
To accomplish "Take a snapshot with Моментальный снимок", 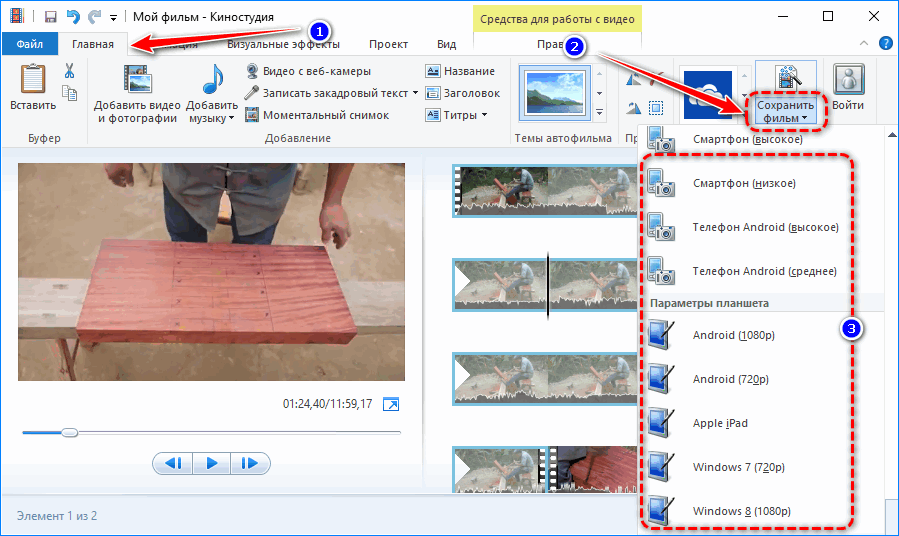I will coord(317,115).
